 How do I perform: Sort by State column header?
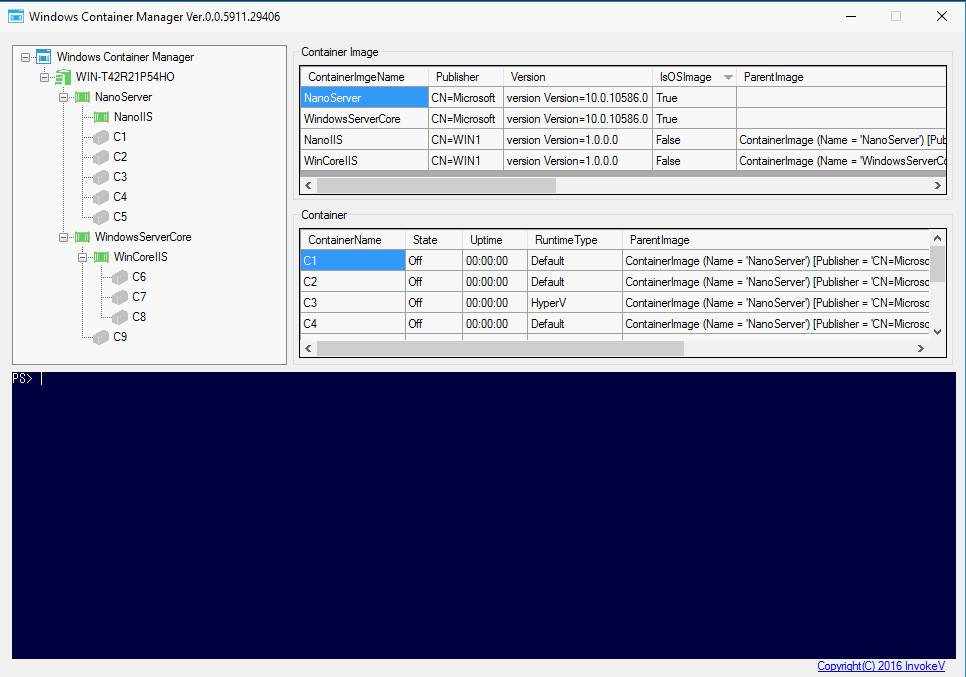pos(434,240)
